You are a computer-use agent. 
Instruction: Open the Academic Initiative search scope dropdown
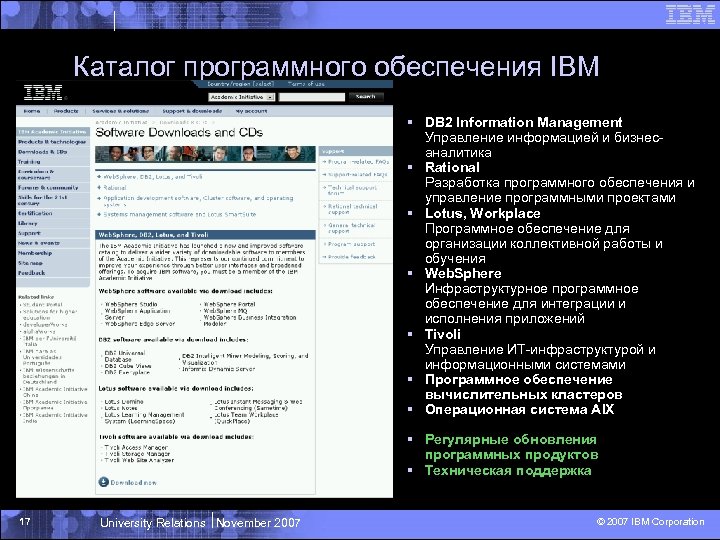point(242,97)
